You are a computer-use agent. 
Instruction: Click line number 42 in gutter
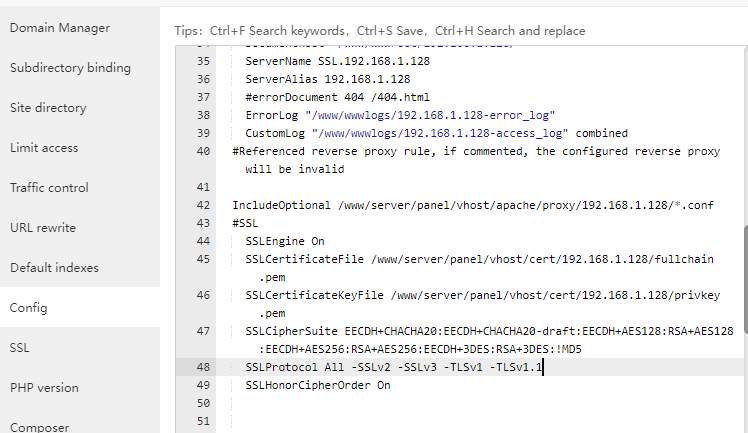pyautogui.click(x=203, y=205)
